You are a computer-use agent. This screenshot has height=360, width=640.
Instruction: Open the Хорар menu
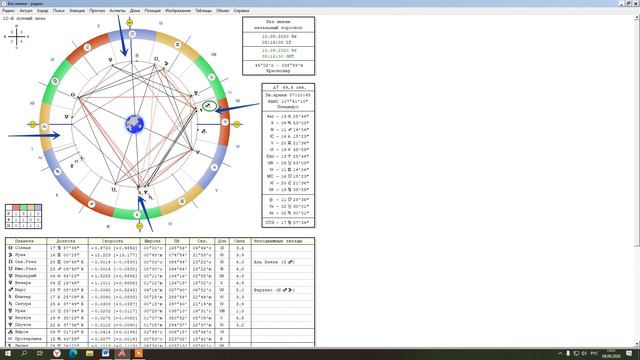pos(42,11)
